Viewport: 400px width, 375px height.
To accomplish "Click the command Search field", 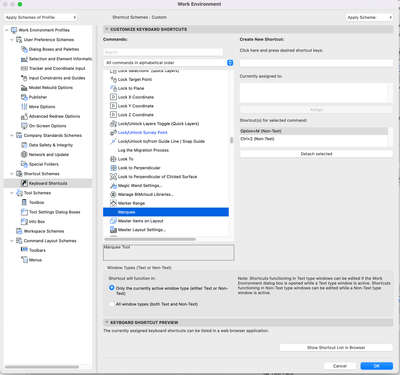I will pos(163,52).
